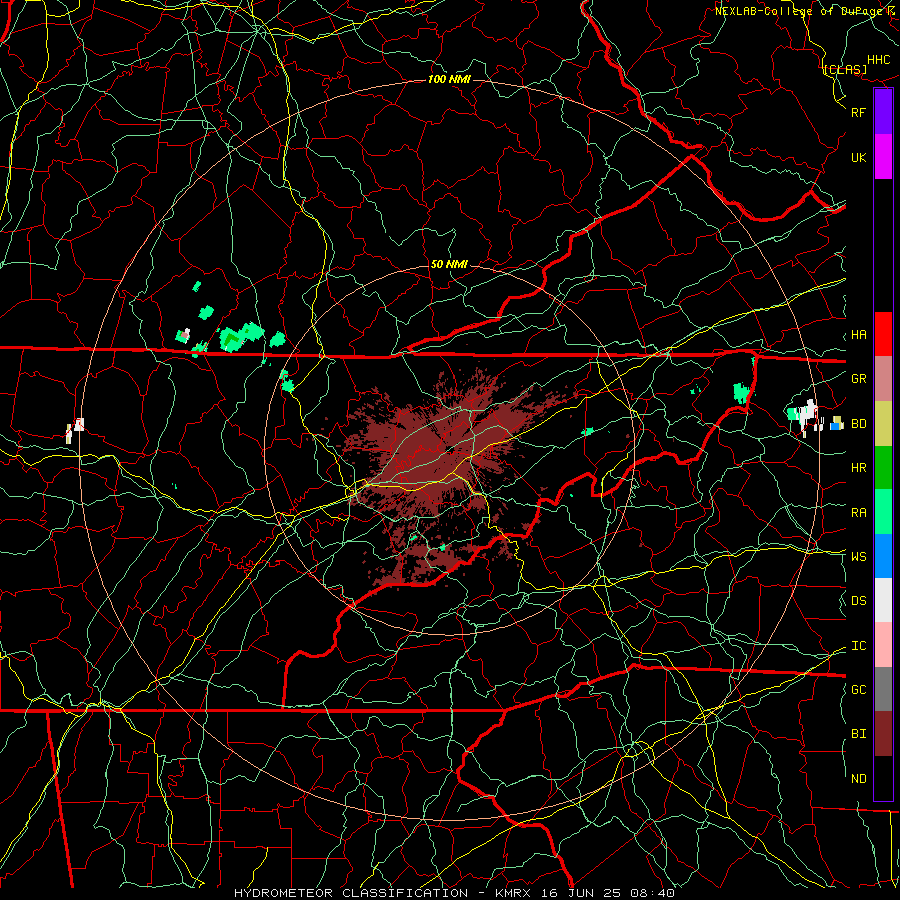The width and height of the screenshot is (900, 900).
Task: Click the RF legend label
Action: [x=859, y=112]
